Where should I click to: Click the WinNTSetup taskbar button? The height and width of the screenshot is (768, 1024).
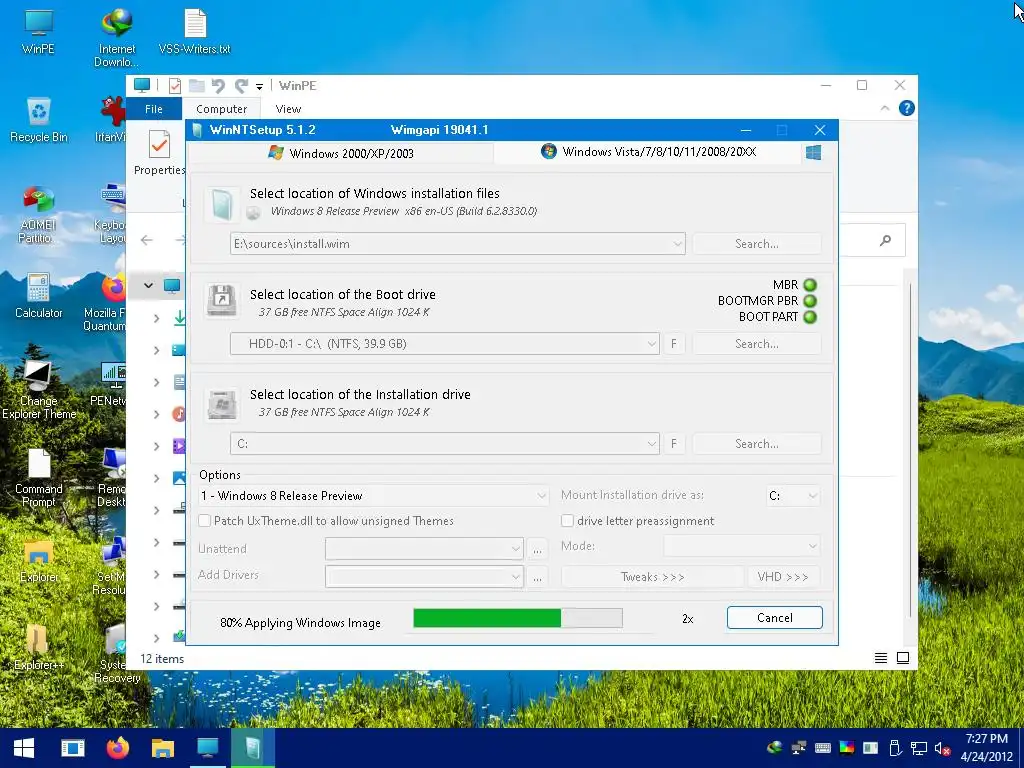[253, 748]
